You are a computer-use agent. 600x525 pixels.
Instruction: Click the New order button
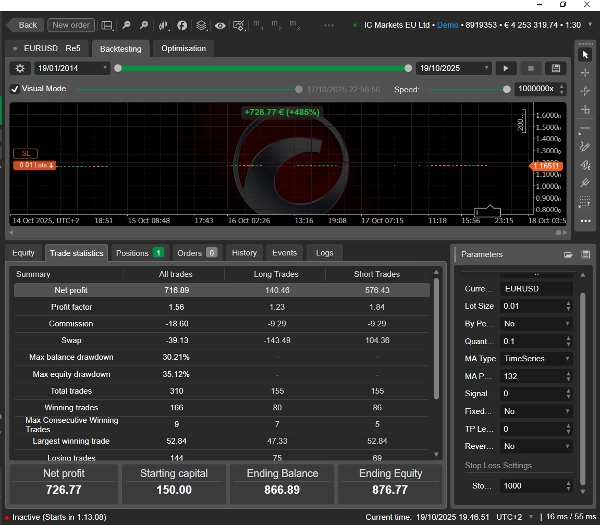(x=71, y=25)
